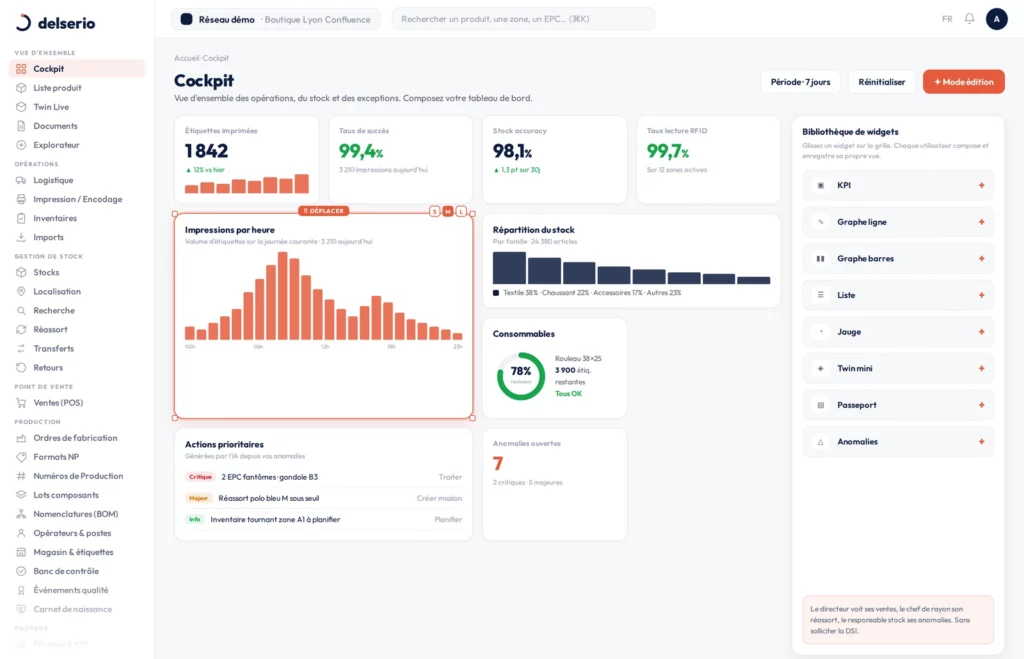Click the Logistique truck icon
The width and height of the screenshot is (1024, 659).
pos(21,180)
